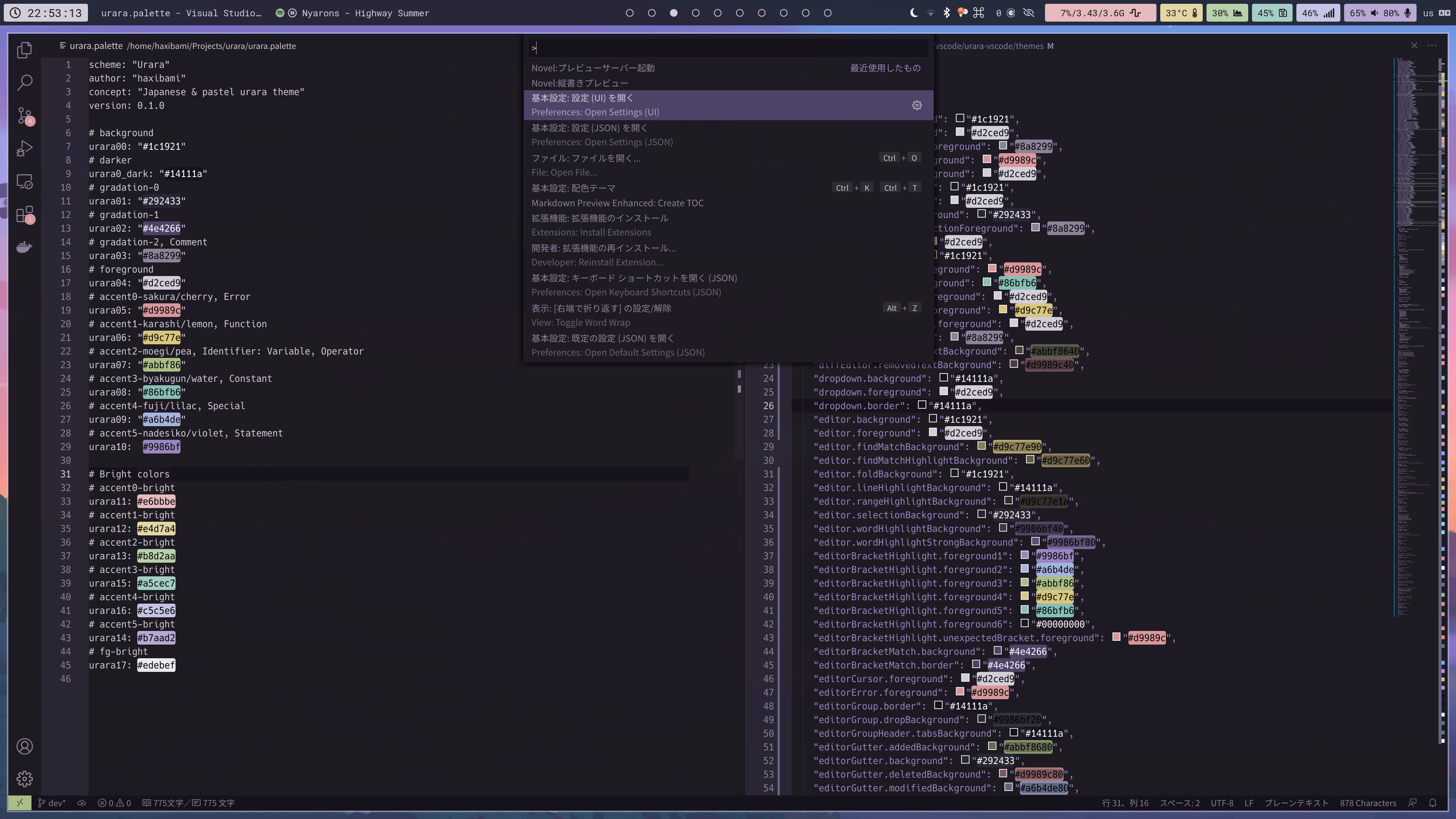Open the Docker whale view
Viewport: 1456px width, 819px height.
click(24, 247)
